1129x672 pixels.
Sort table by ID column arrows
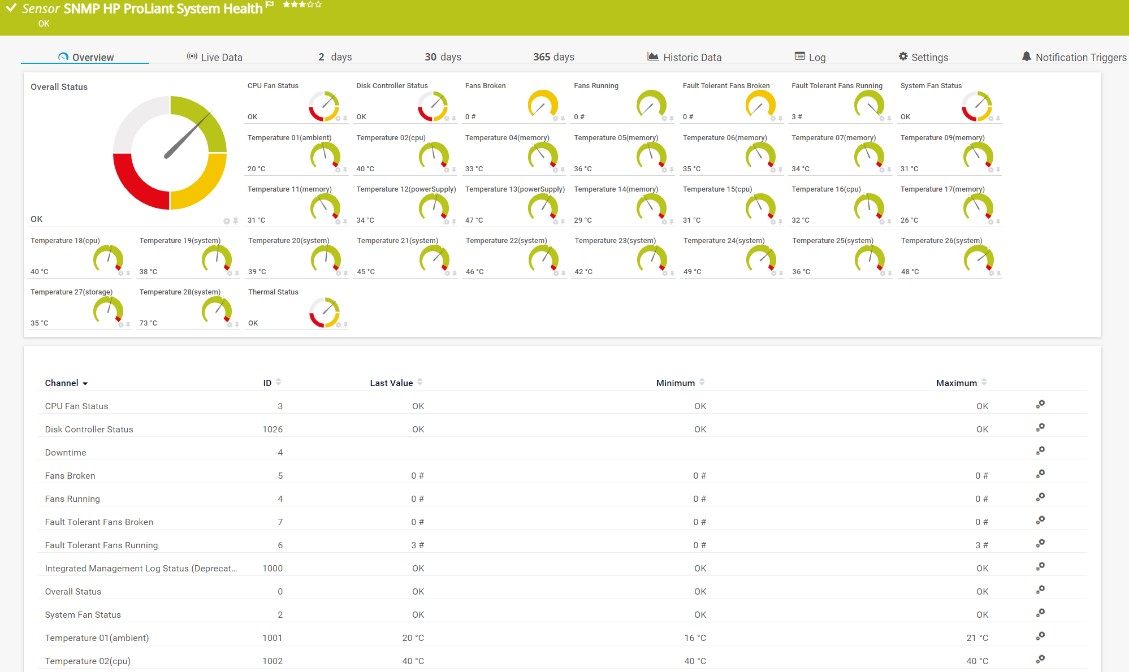278,382
